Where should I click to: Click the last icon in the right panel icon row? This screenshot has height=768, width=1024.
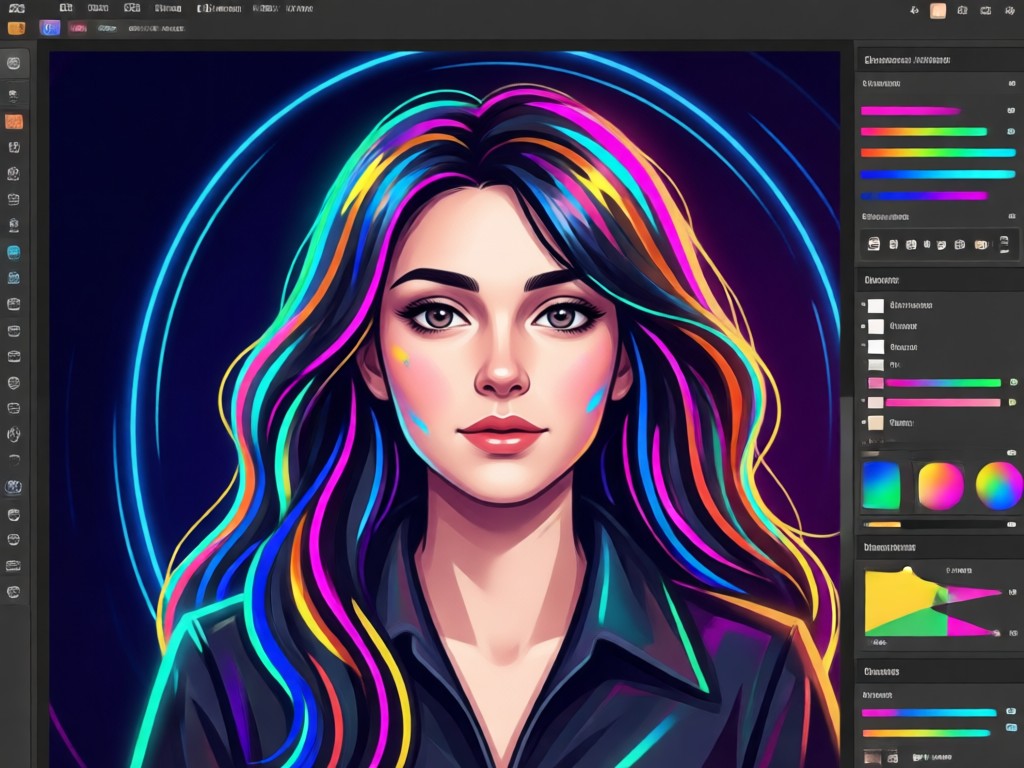click(x=1004, y=244)
